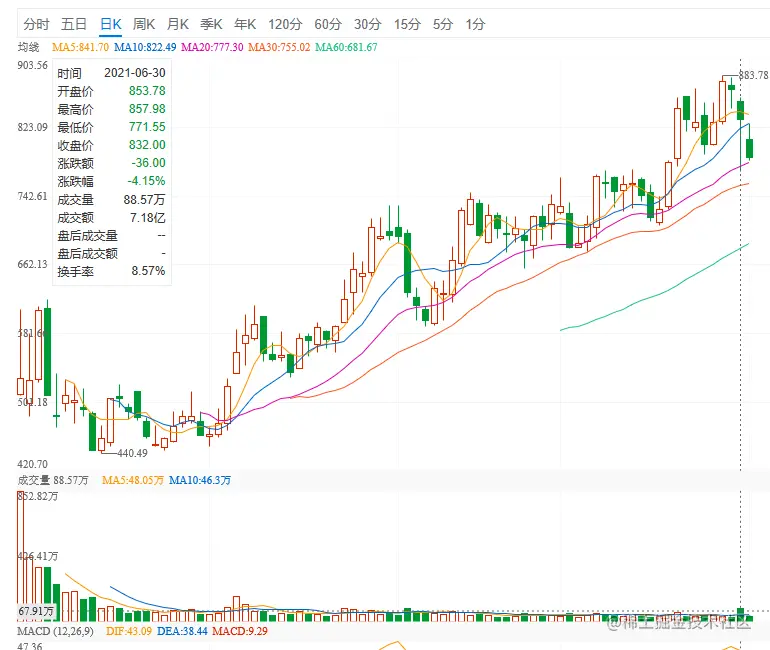
Task: Click the 均线 moving average label
Action: [x=28, y=47]
